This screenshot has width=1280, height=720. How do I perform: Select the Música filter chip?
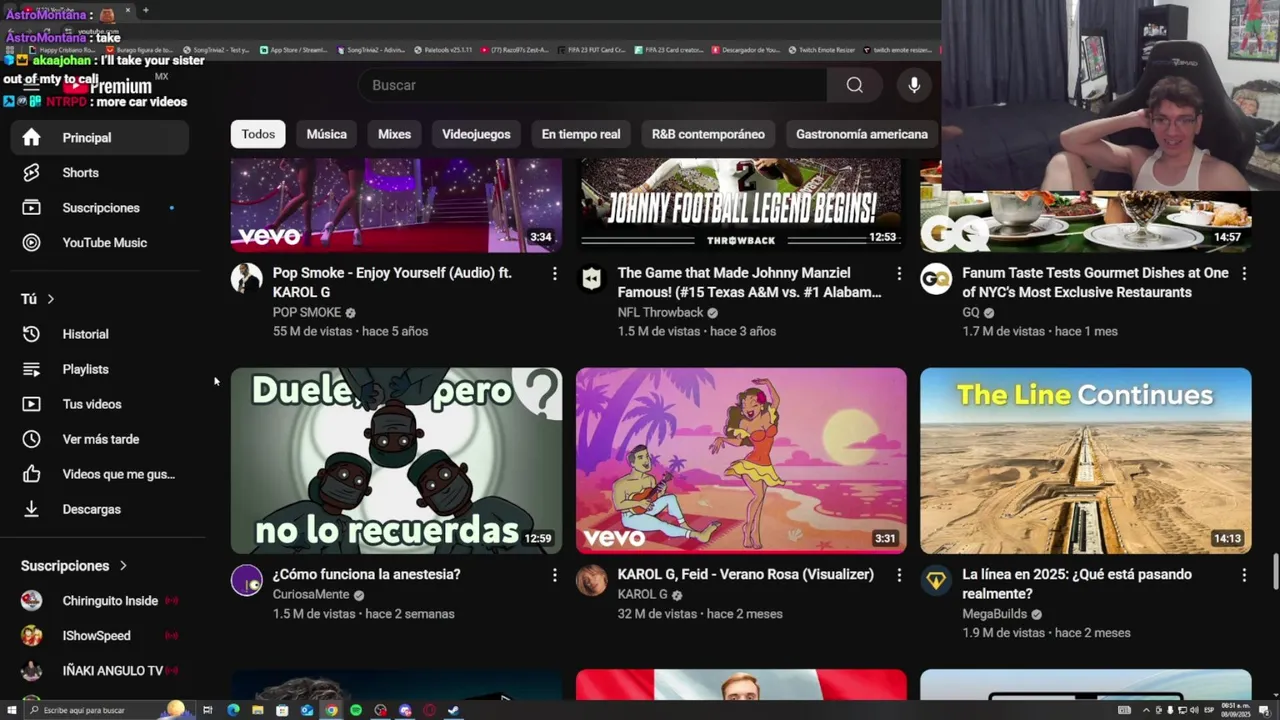pos(327,134)
